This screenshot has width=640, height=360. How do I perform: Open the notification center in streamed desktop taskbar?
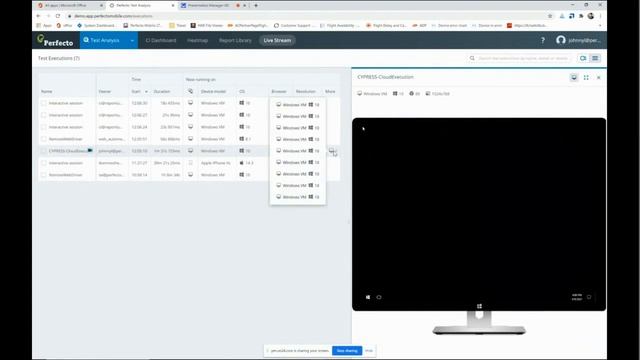(x=589, y=297)
